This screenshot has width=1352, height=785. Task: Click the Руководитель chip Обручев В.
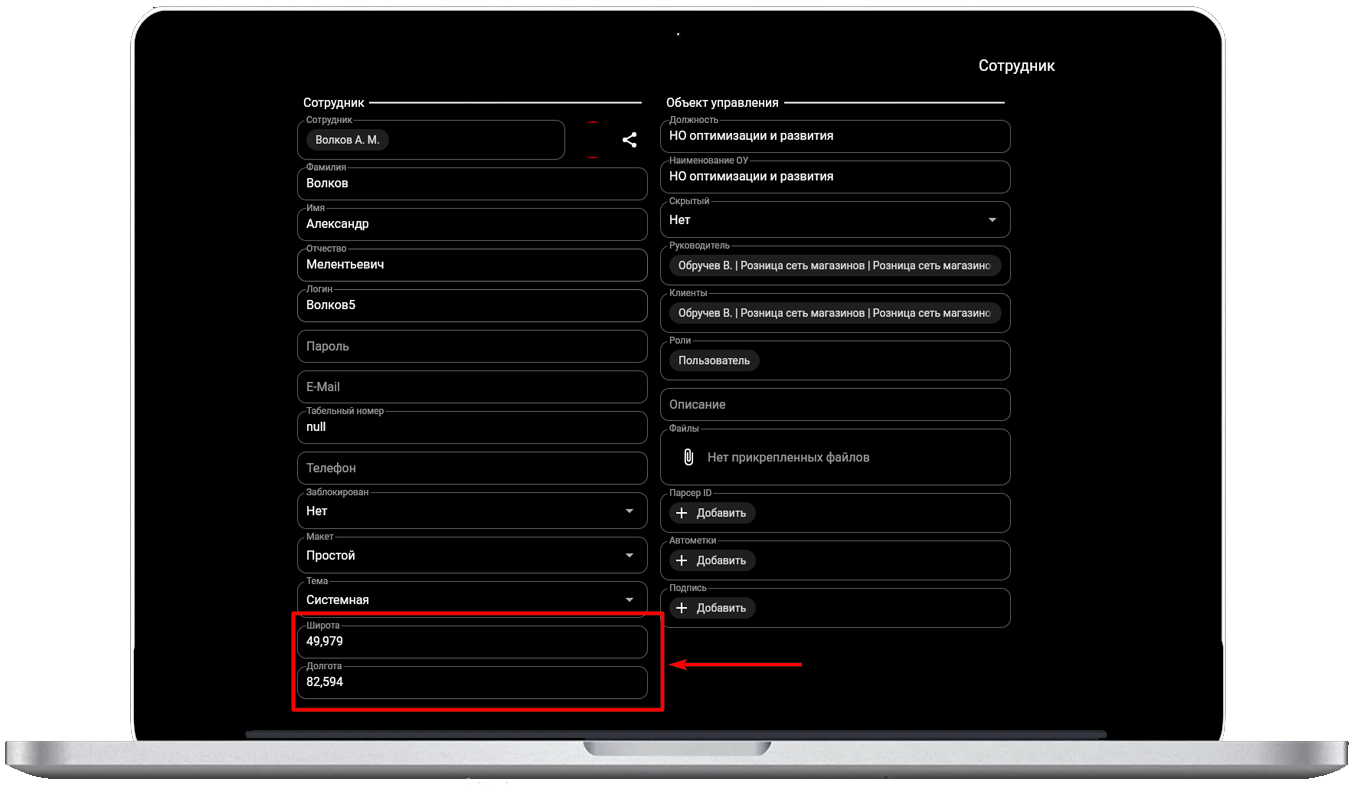[x=834, y=266]
